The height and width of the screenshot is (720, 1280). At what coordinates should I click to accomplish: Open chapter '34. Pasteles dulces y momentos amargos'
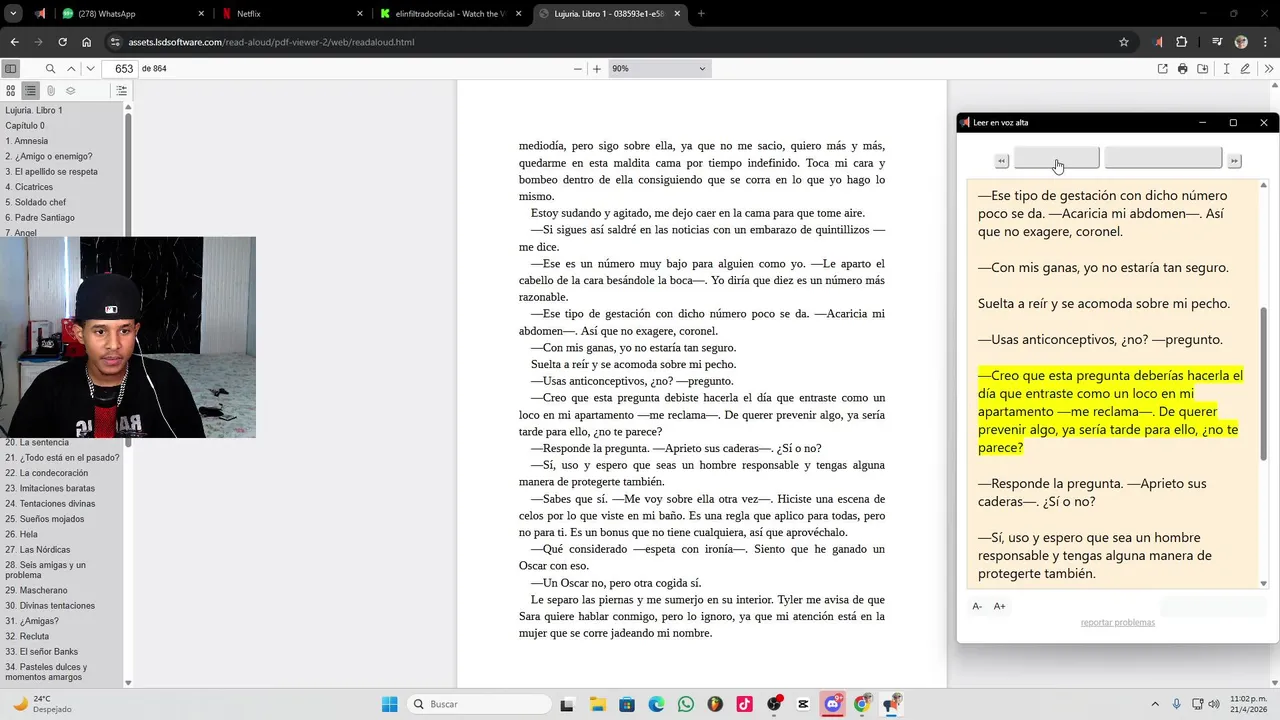[46, 672]
